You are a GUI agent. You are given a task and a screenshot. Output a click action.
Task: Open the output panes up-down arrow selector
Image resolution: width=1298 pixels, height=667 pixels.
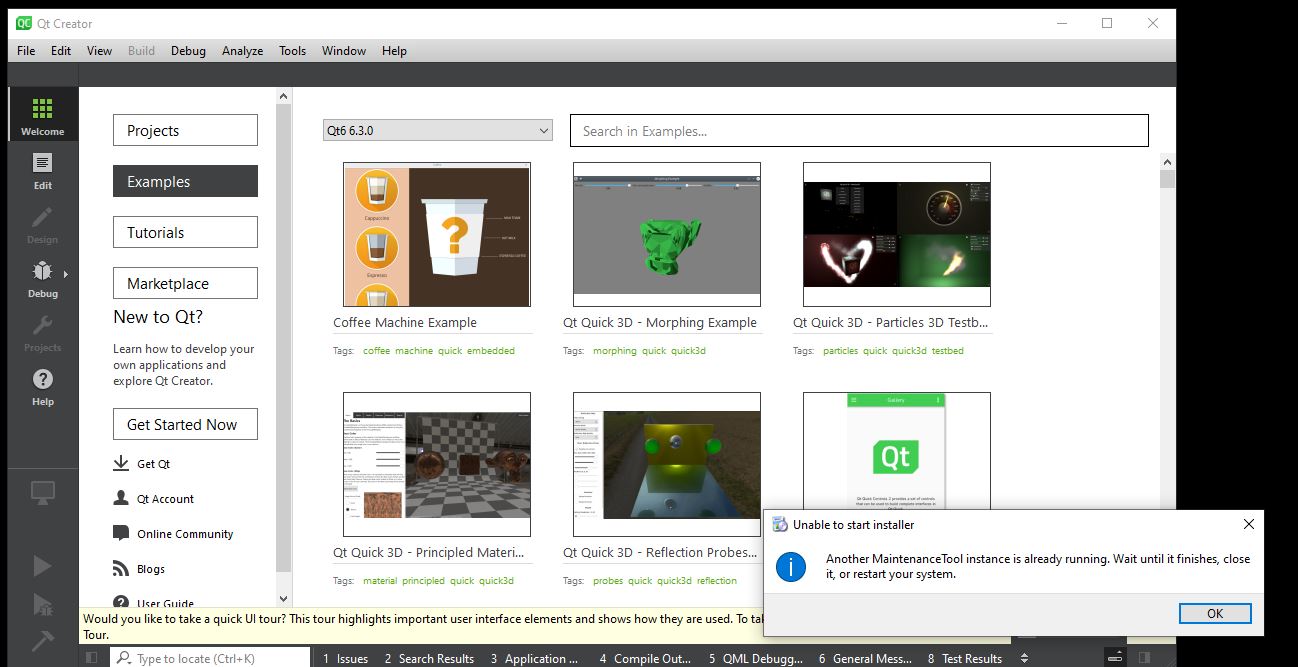coord(1023,658)
